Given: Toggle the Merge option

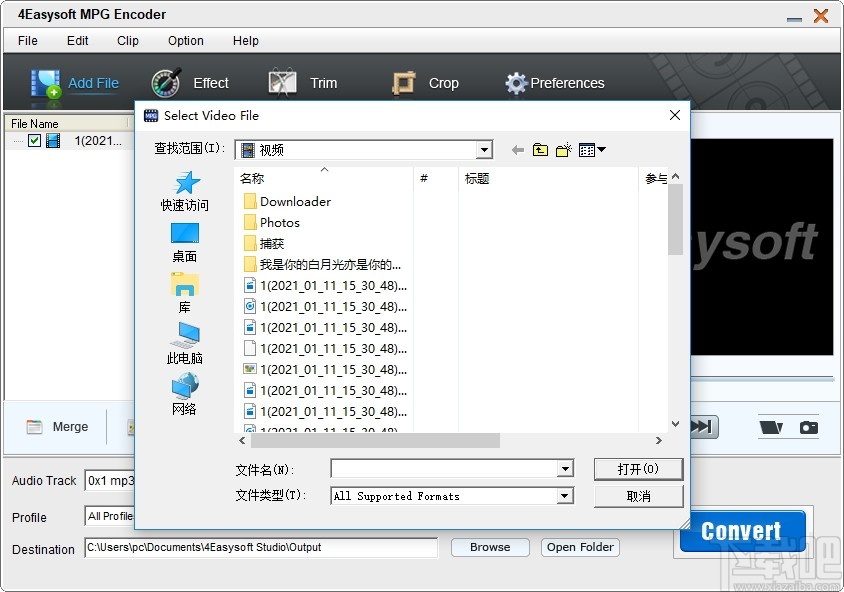Looking at the screenshot, I should [x=57, y=427].
